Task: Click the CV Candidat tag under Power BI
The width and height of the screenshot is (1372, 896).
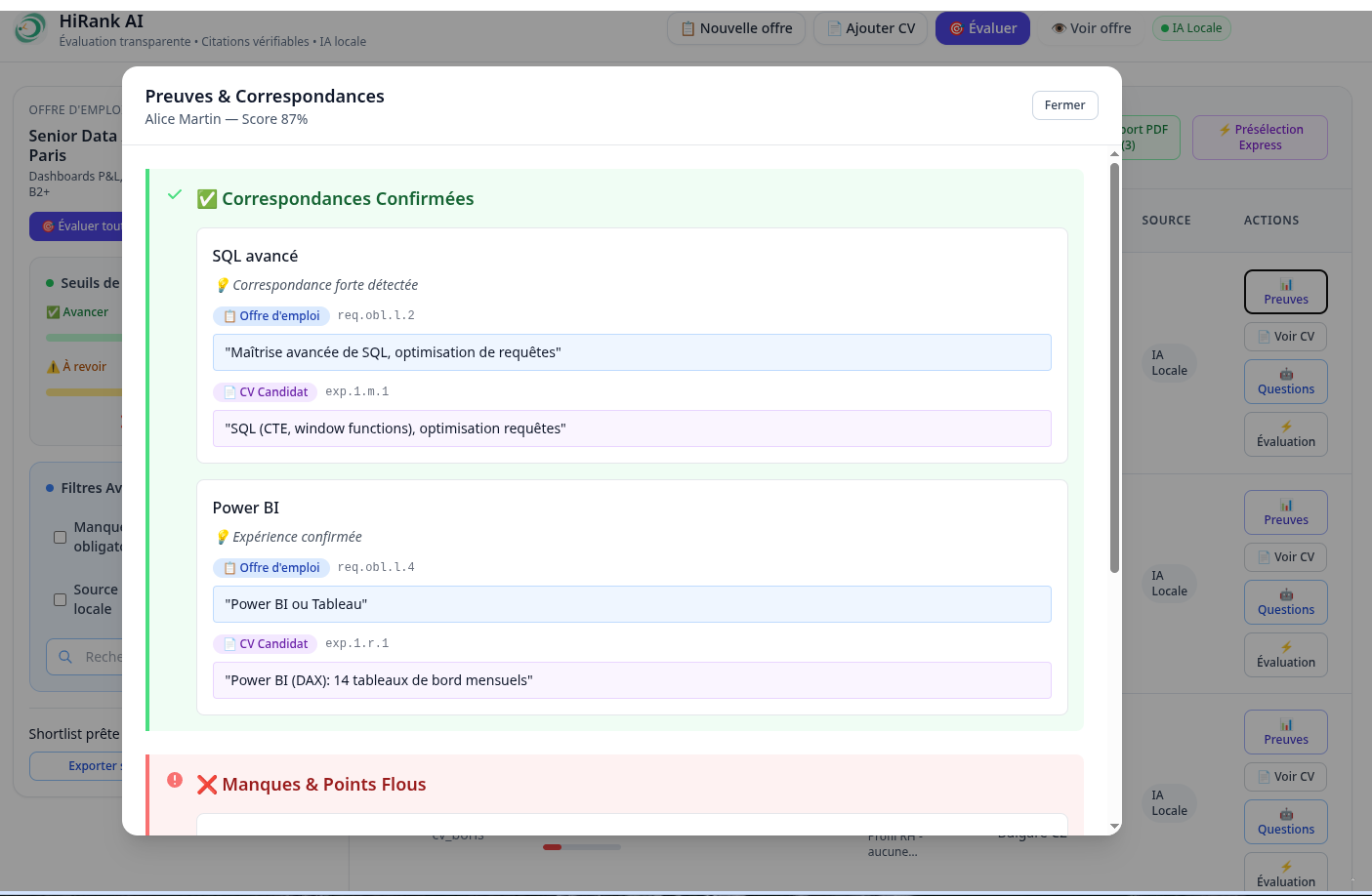Action: coord(265,644)
